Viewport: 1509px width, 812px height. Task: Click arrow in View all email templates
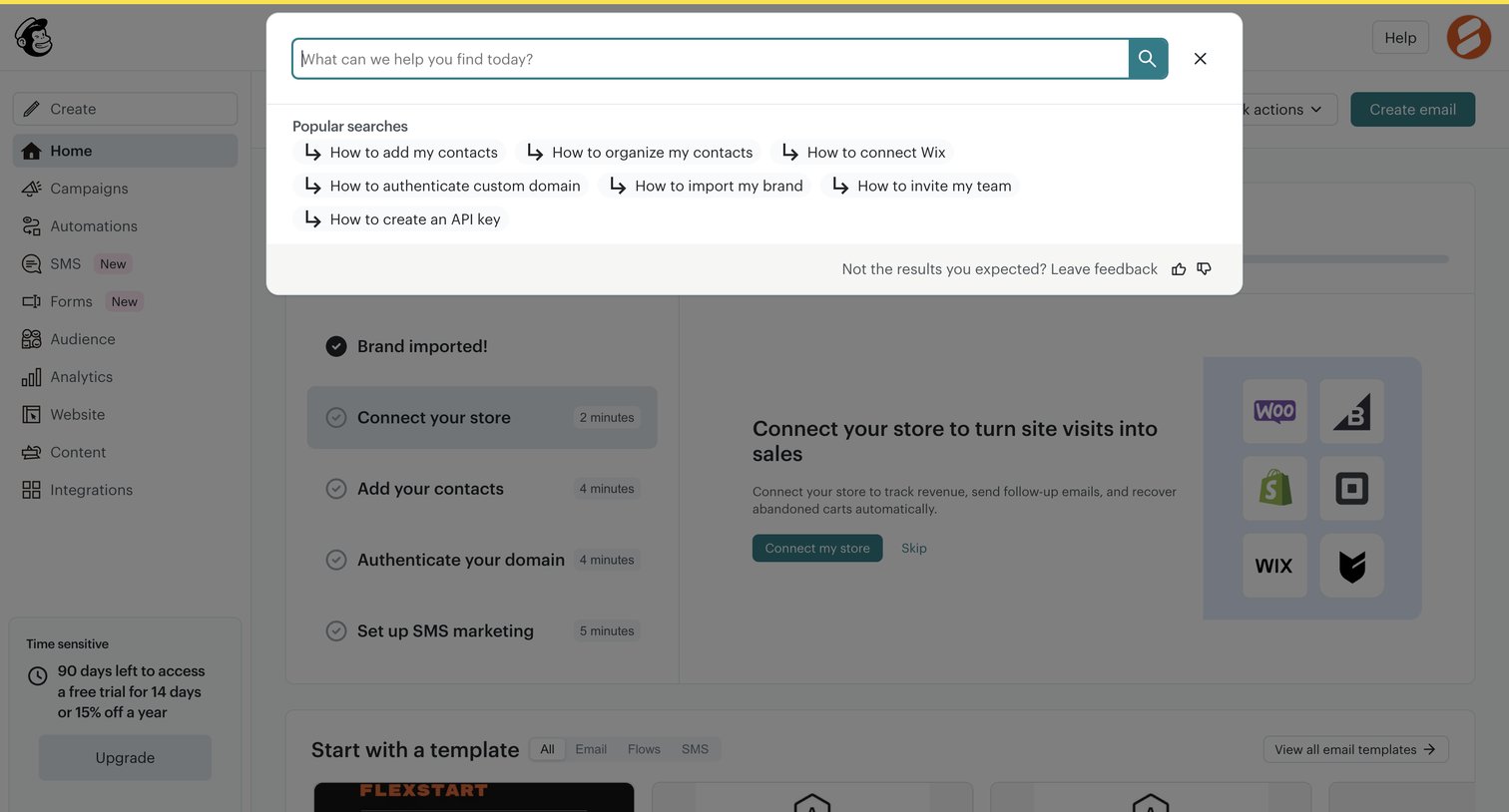[x=1429, y=749]
